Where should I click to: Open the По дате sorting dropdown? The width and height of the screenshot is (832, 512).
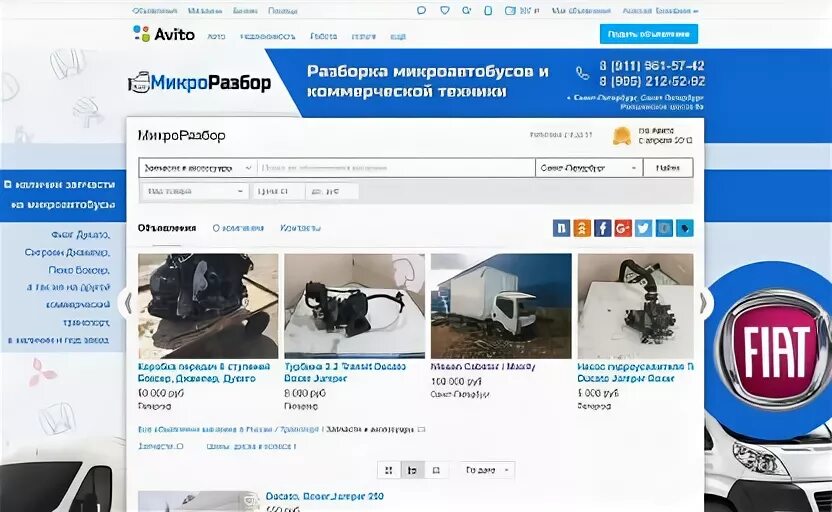[487, 470]
